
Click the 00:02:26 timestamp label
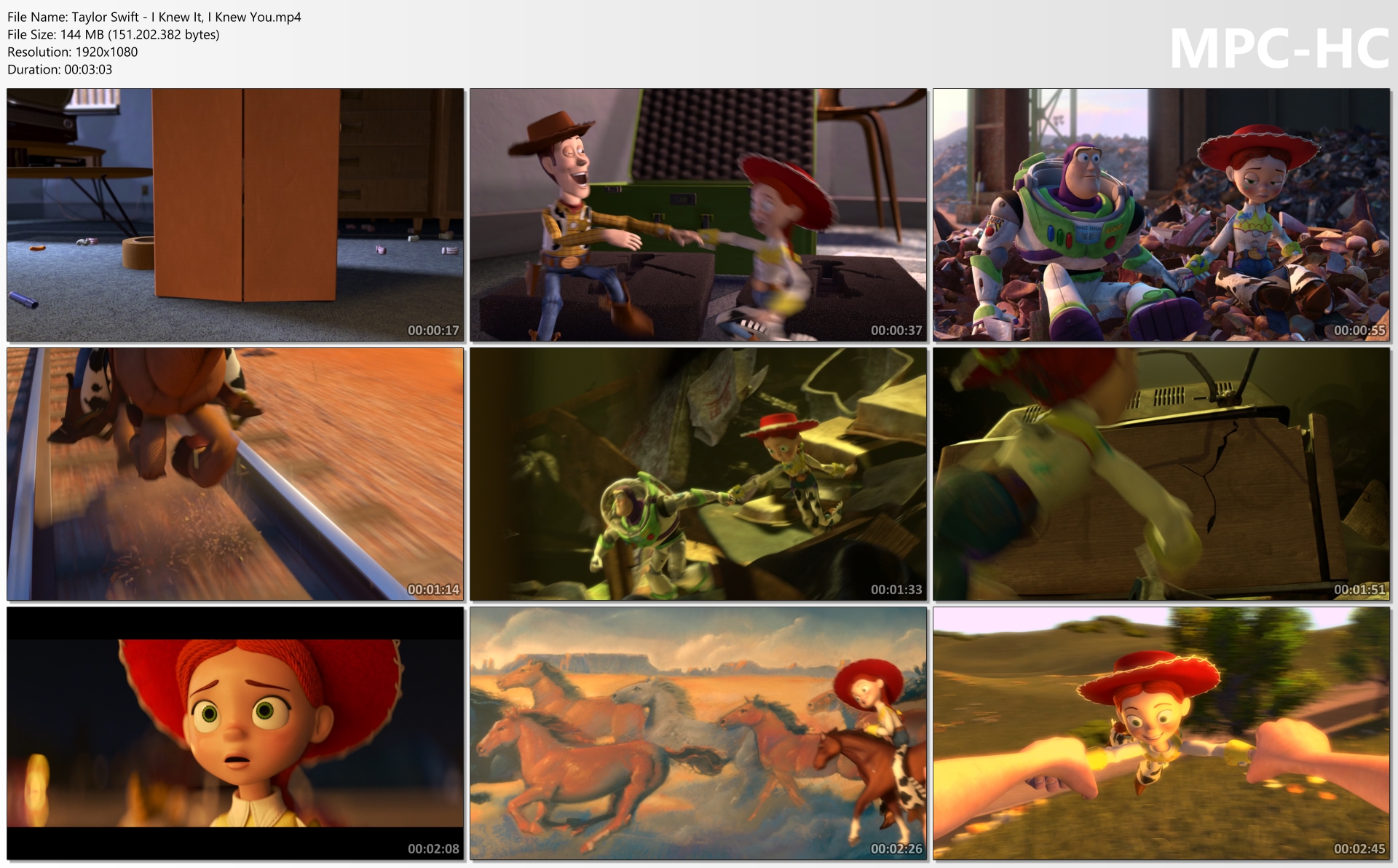(896, 849)
